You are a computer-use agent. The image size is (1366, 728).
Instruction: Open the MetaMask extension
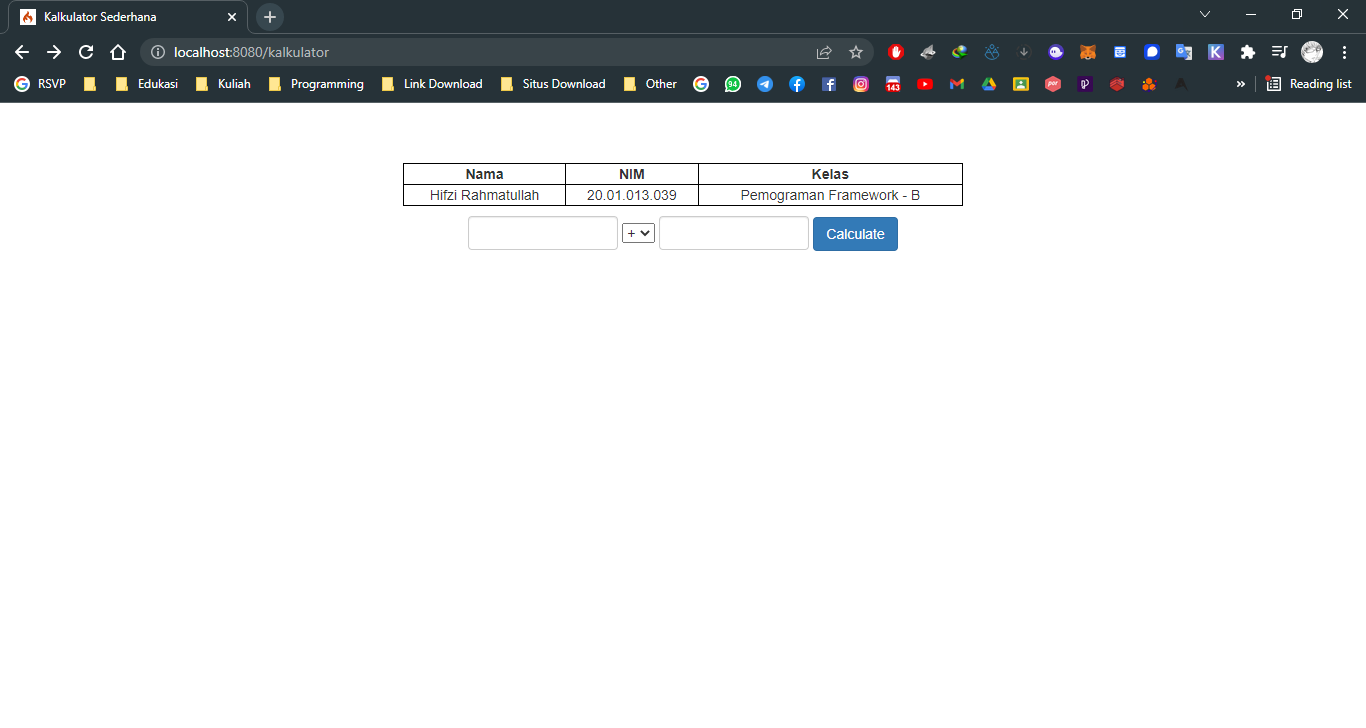[1087, 51]
